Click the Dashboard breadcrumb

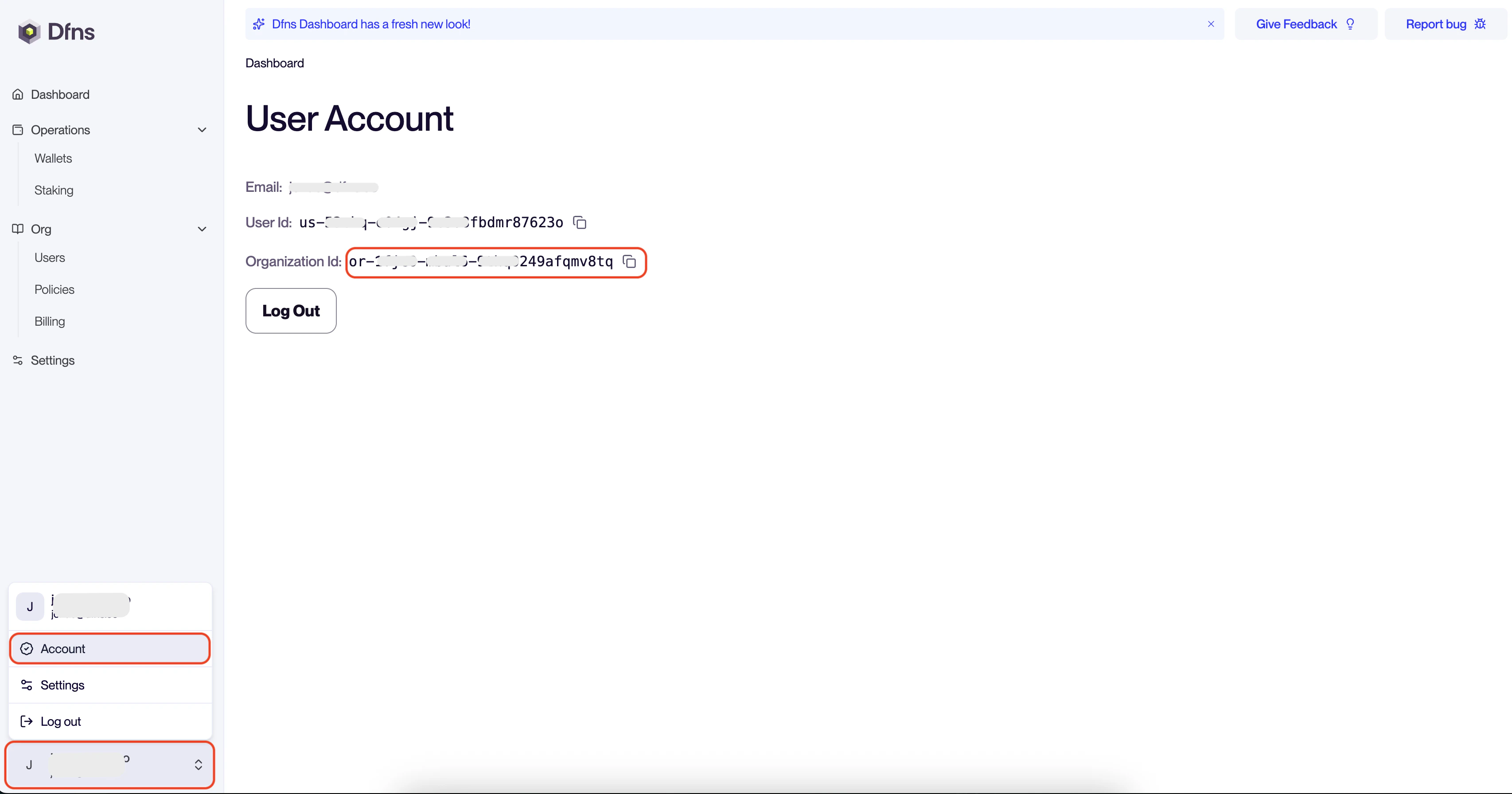coord(275,63)
